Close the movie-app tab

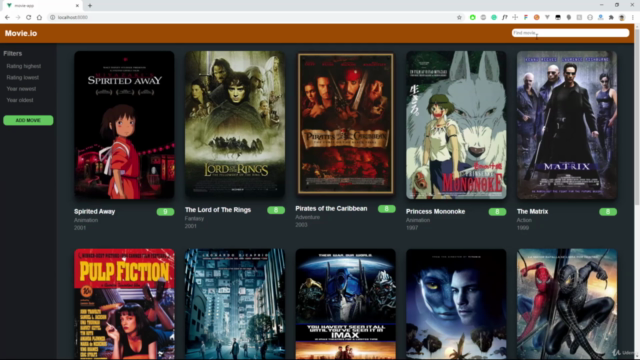(x=77, y=6)
